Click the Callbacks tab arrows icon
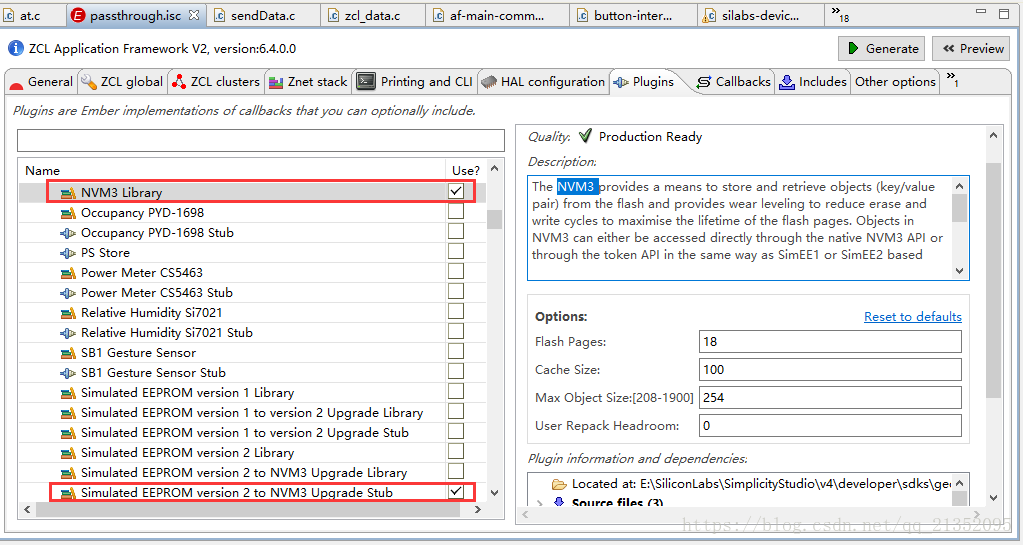This screenshot has height=545, width=1023. tap(704, 82)
